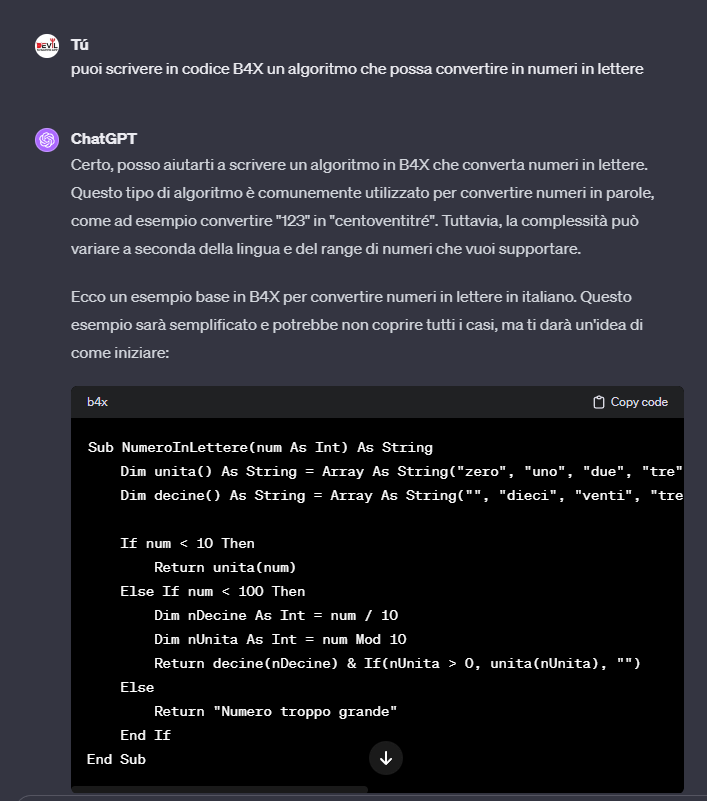This screenshot has height=801, width=707.
Task: Click the Dim nDecine As Int line
Action: [x=276, y=615]
